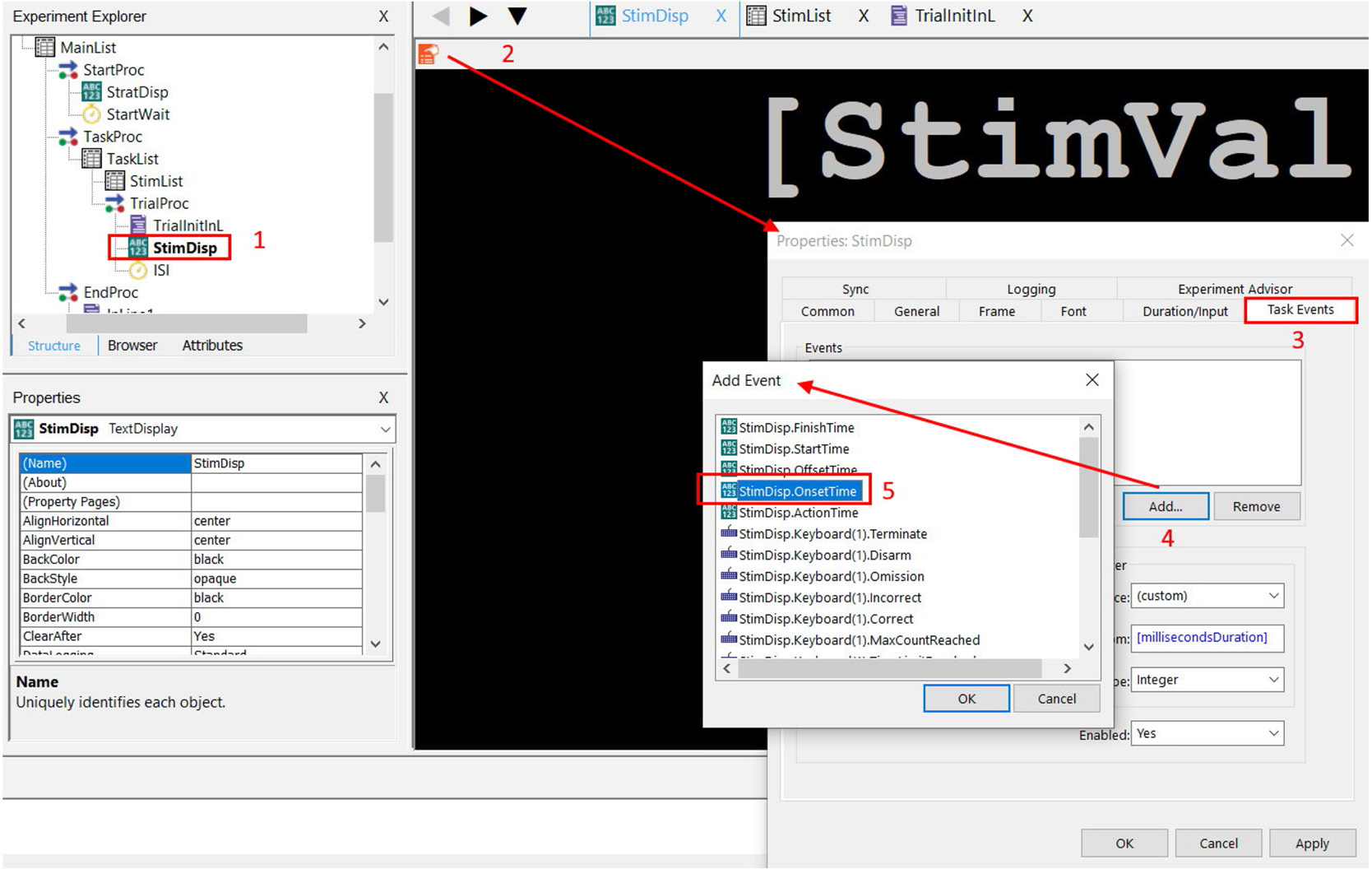Open the Enabled dropdown set to Yes
This screenshot has height=869, width=1372.
(1206, 733)
